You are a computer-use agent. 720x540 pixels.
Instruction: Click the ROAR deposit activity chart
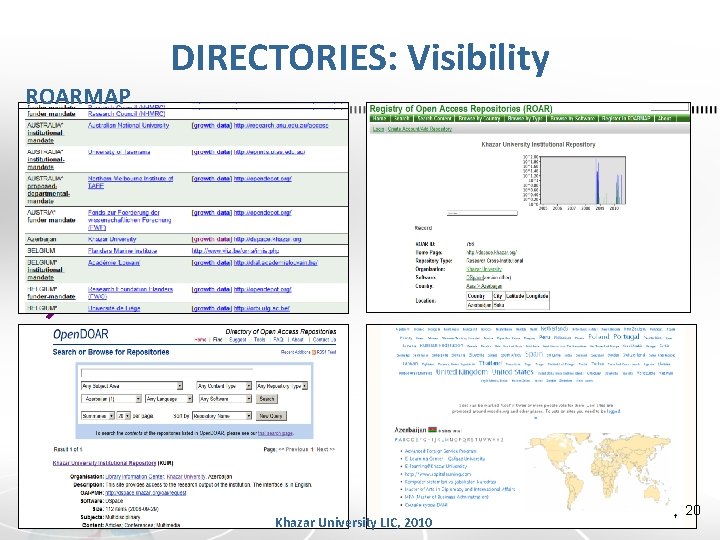[x=576, y=182]
